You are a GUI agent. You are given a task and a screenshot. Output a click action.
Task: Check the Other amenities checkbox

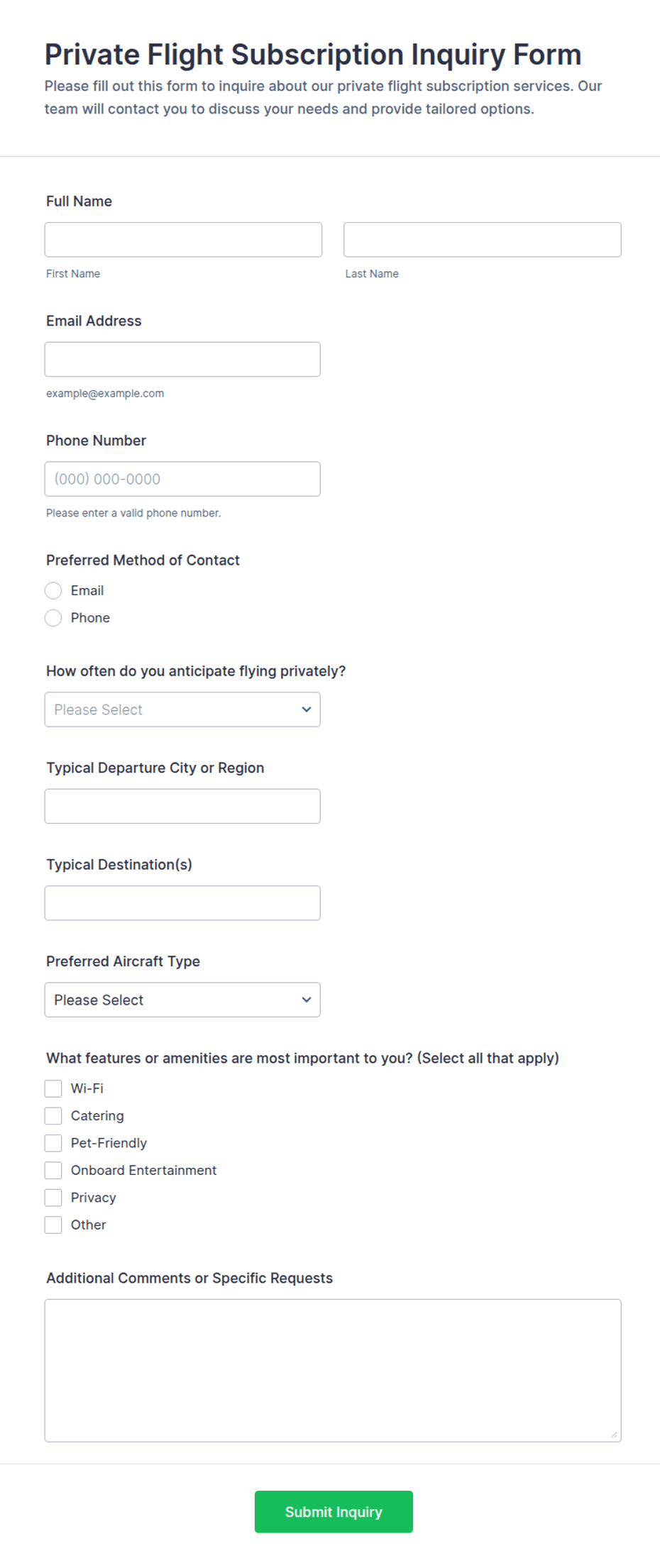coord(53,1225)
